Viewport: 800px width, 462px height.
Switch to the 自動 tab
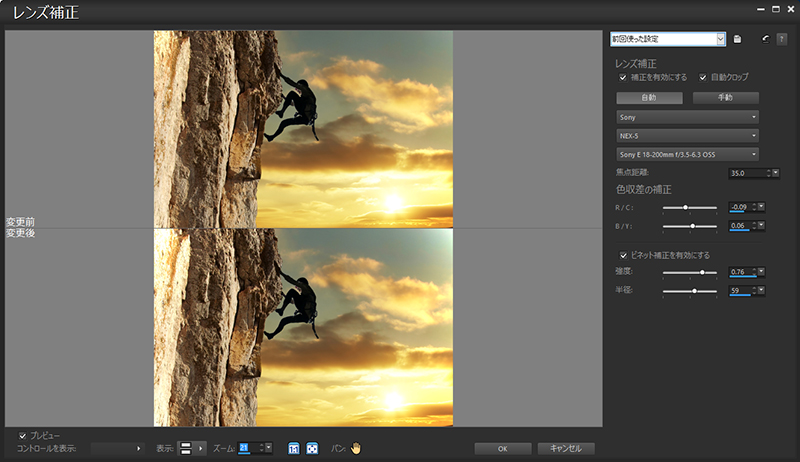(x=649, y=98)
